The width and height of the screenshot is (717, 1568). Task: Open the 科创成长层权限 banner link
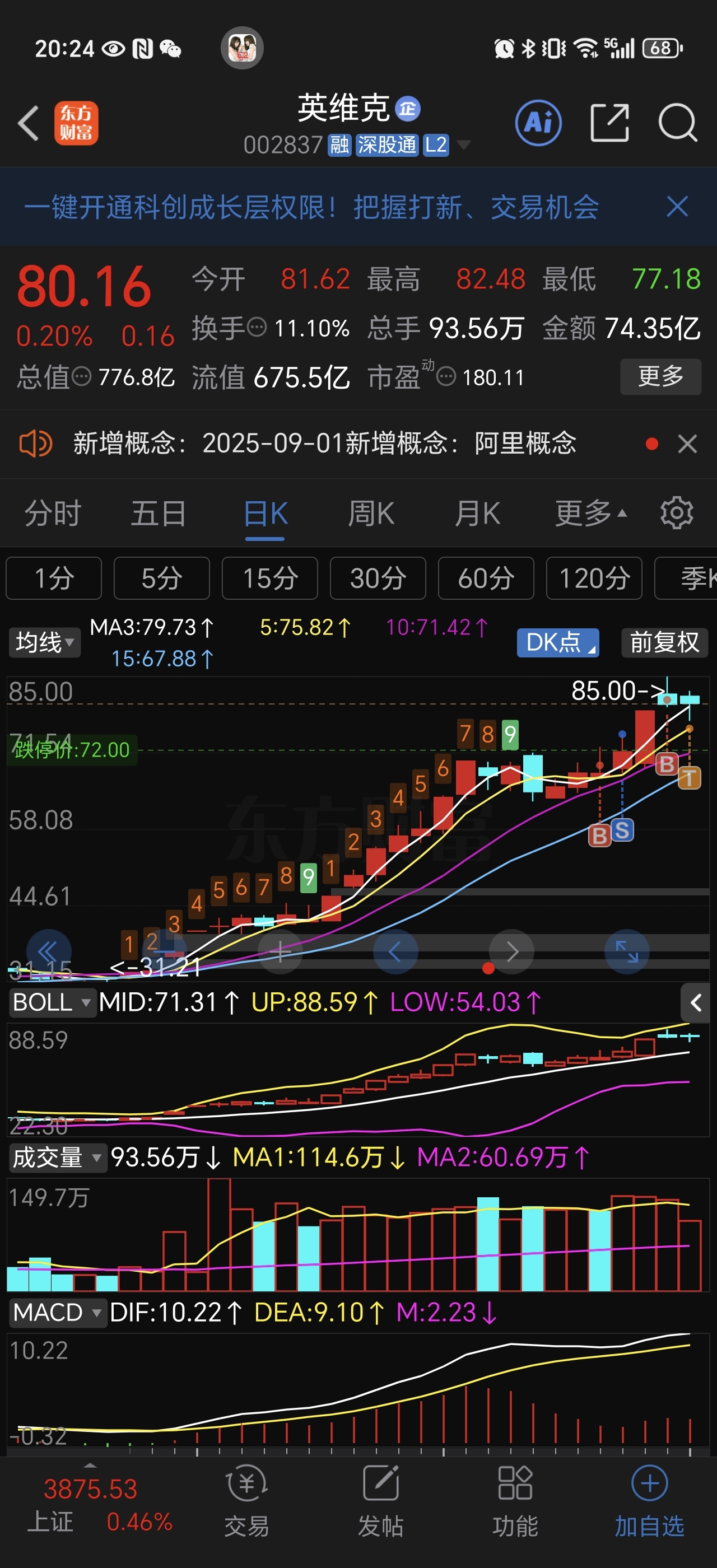coord(311,207)
